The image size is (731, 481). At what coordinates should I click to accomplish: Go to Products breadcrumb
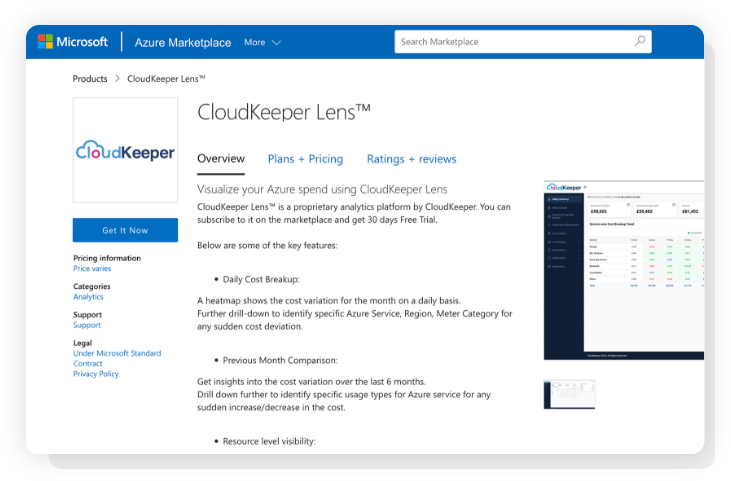[90, 79]
